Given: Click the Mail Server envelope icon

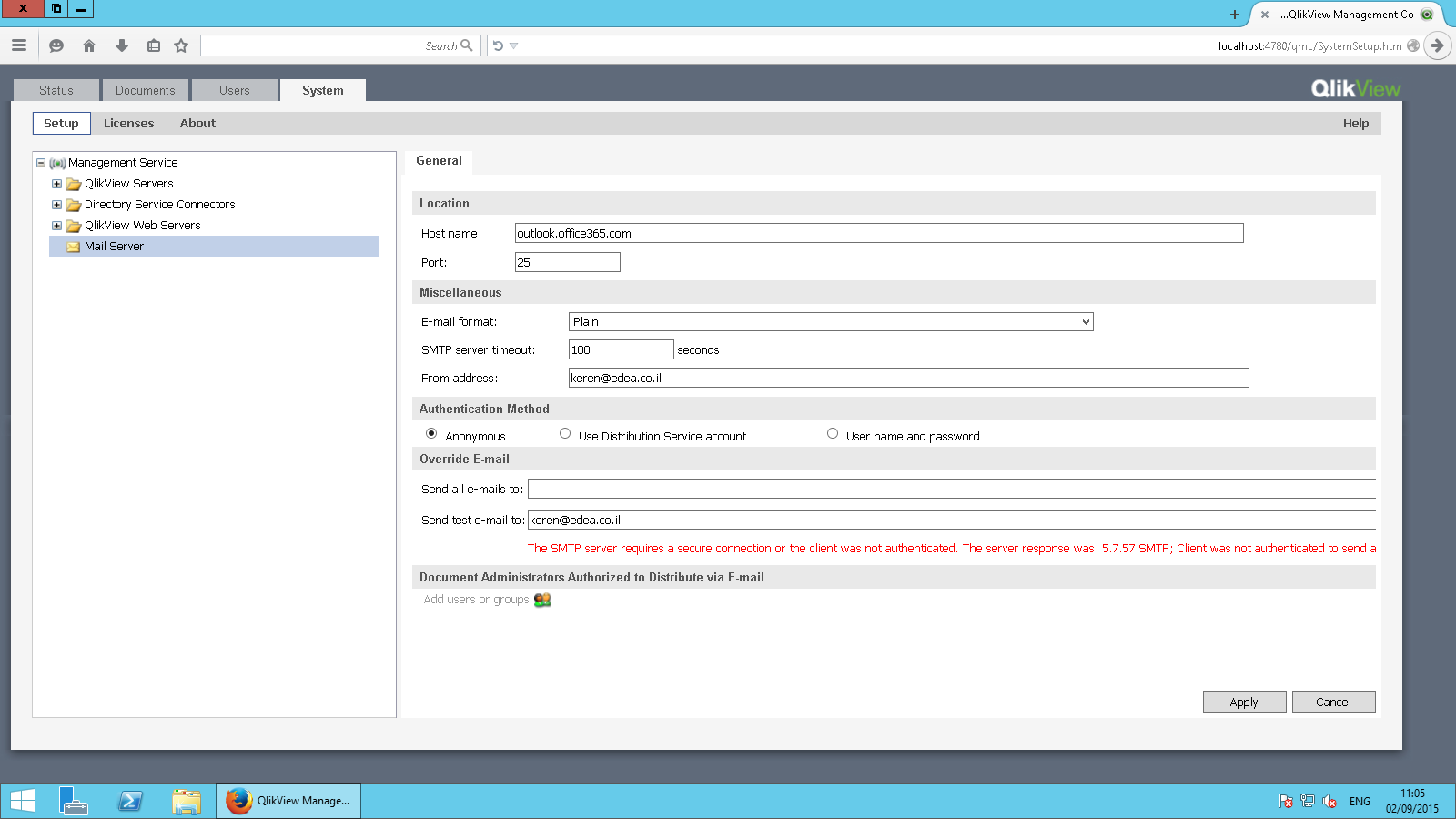Looking at the screenshot, I should [x=74, y=247].
